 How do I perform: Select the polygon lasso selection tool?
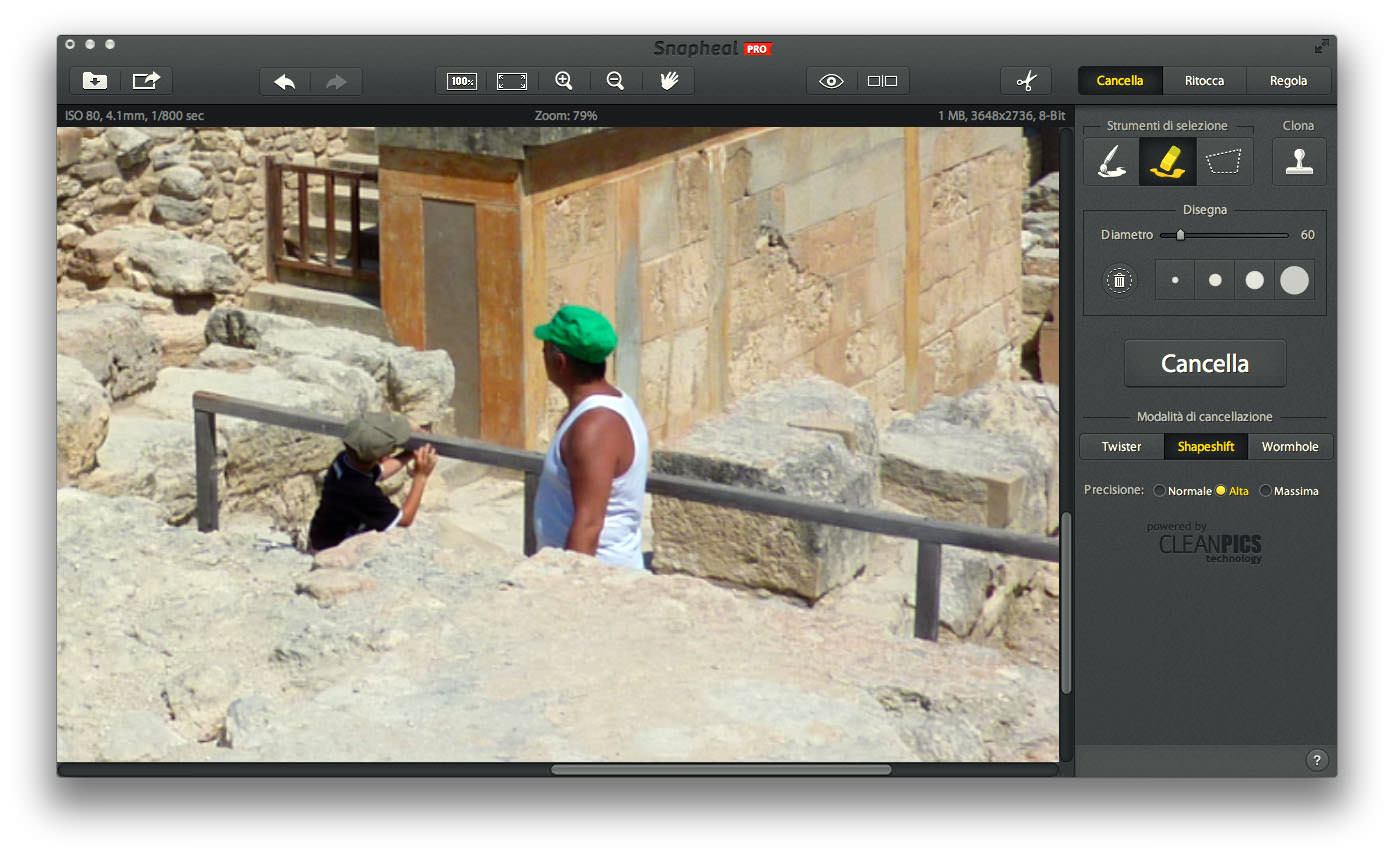[1224, 162]
